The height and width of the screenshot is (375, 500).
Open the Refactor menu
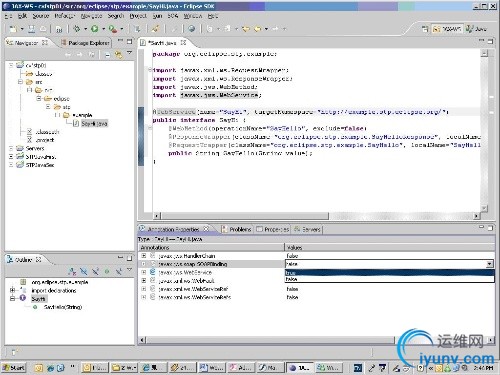(x=65, y=16)
